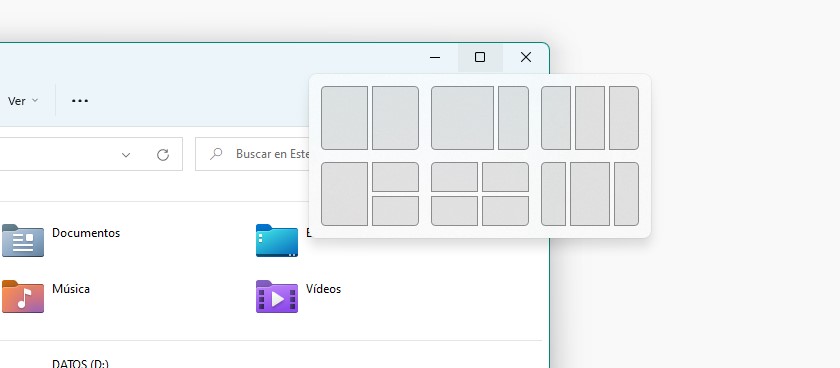Snap to top-left zone of four-quadrant layout
840x368 pixels.
(454, 177)
